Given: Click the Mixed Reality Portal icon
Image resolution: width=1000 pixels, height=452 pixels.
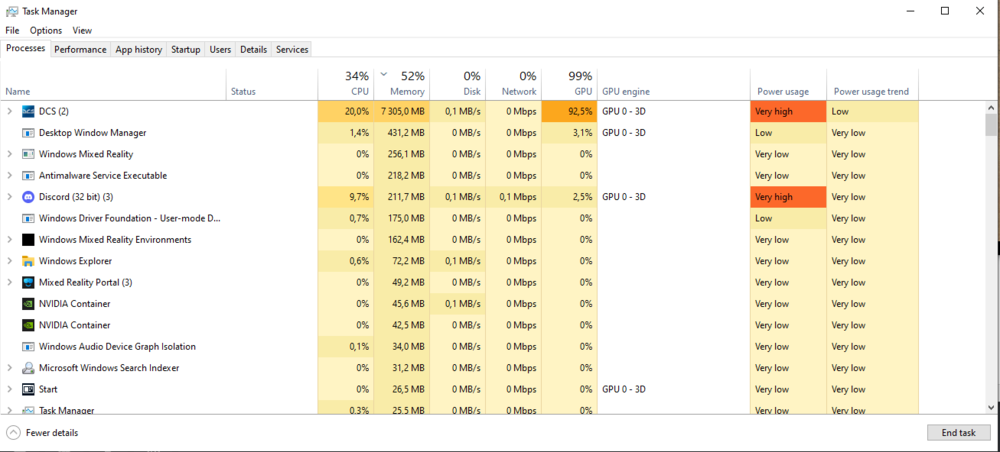Looking at the screenshot, I should (28, 282).
